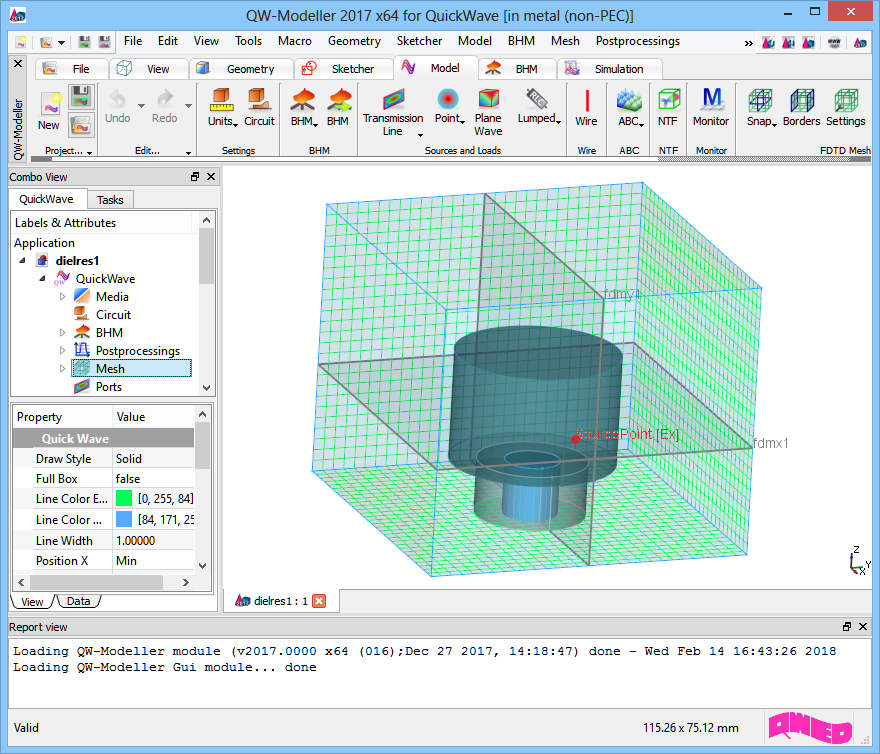
Task: Click the green Line Color swatch
Action: pos(124,498)
